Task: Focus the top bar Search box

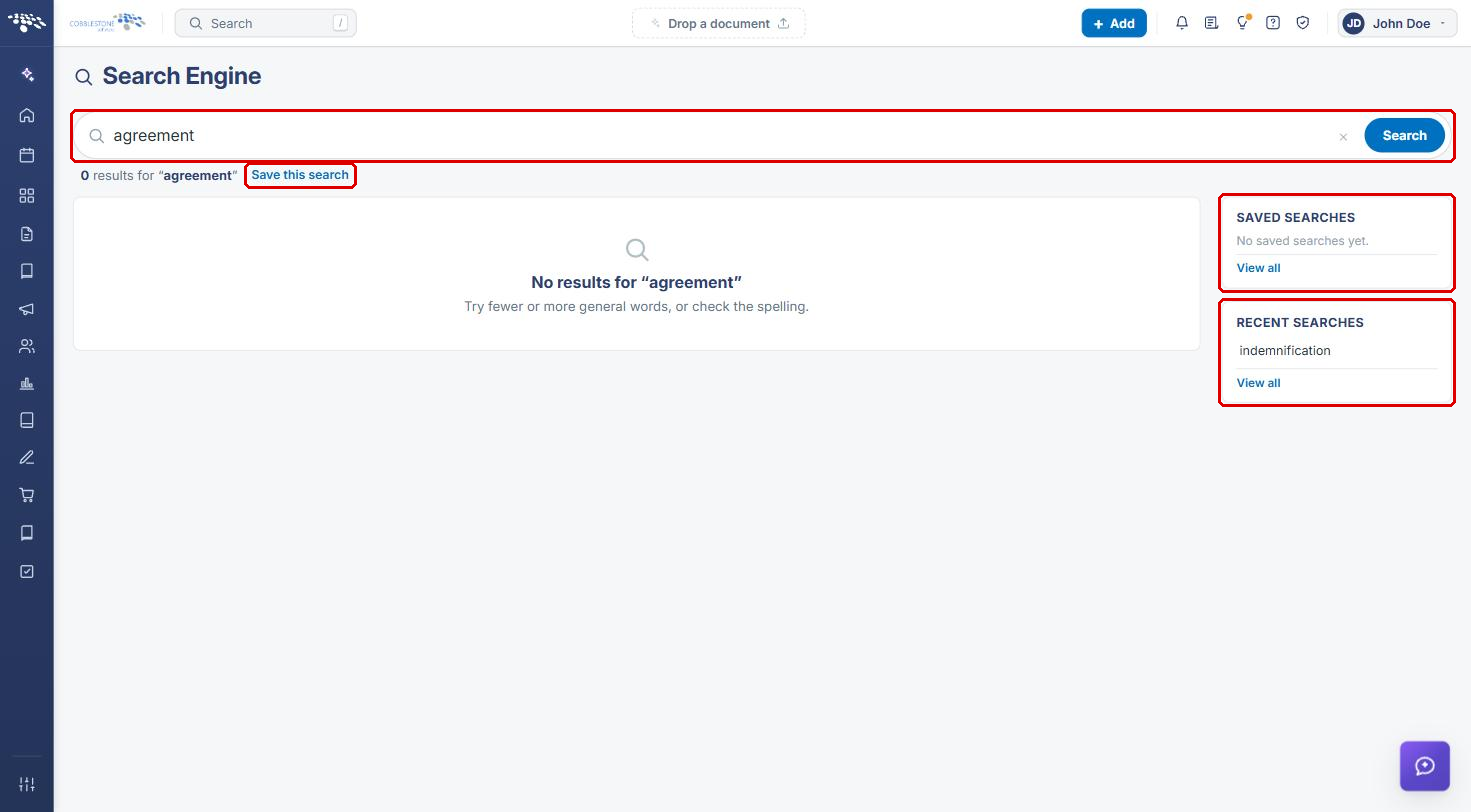Action: pyautogui.click(x=265, y=23)
